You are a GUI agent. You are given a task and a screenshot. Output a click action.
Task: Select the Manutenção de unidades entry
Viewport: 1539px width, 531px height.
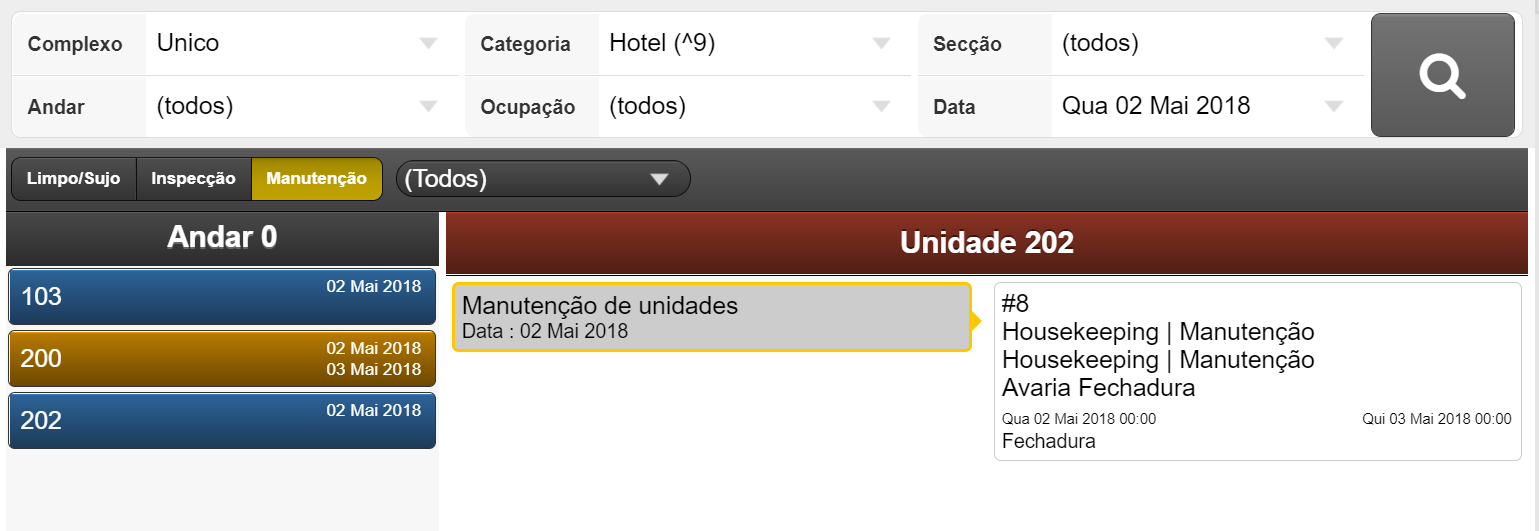pyautogui.click(x=711, y=317)
